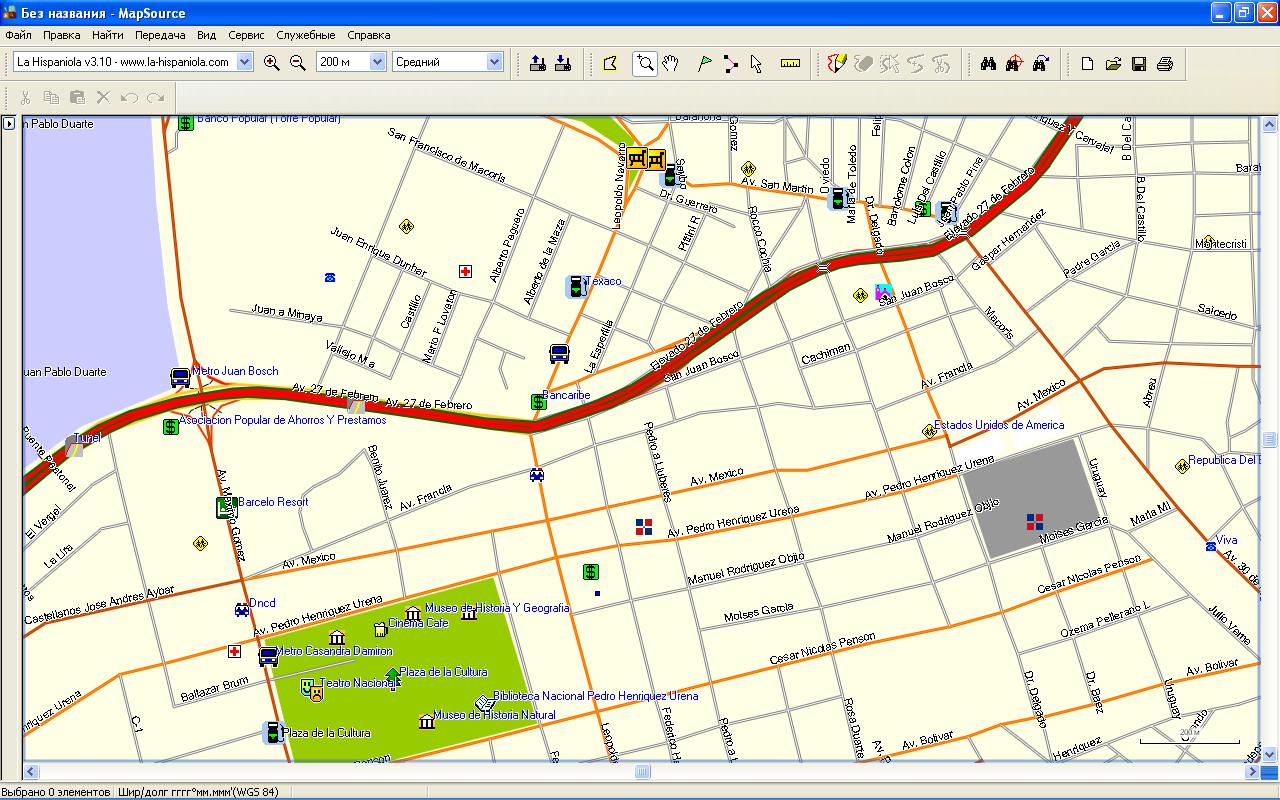
Task: Click the Museo de Historia Natural icon
Action: [427, 720]
